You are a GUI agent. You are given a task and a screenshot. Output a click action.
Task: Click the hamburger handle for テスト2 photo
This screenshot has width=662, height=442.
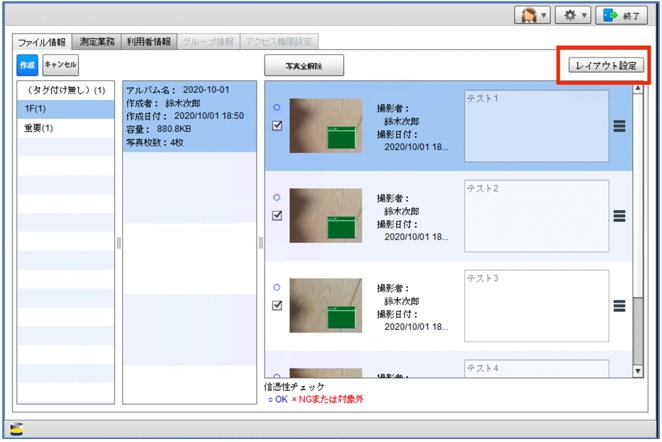(619, 216)
